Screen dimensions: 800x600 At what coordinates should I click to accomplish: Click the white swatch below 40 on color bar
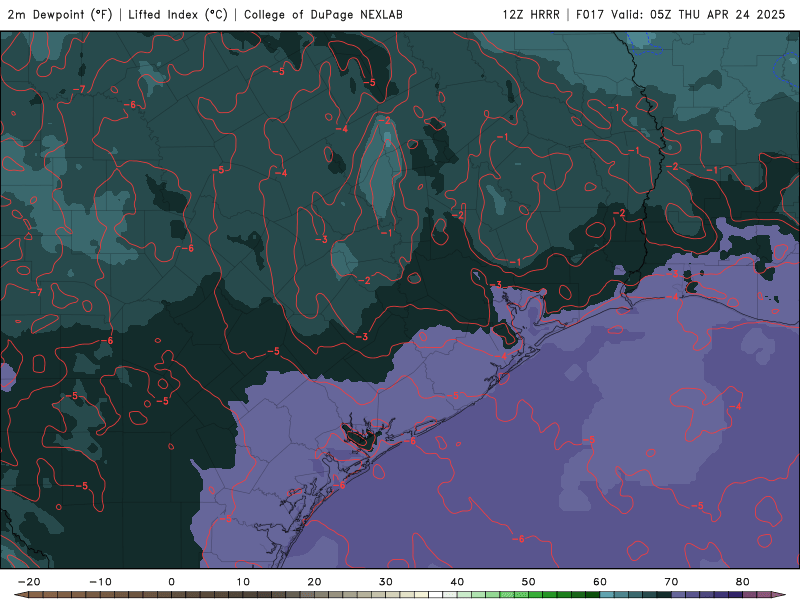coord(436,595)
